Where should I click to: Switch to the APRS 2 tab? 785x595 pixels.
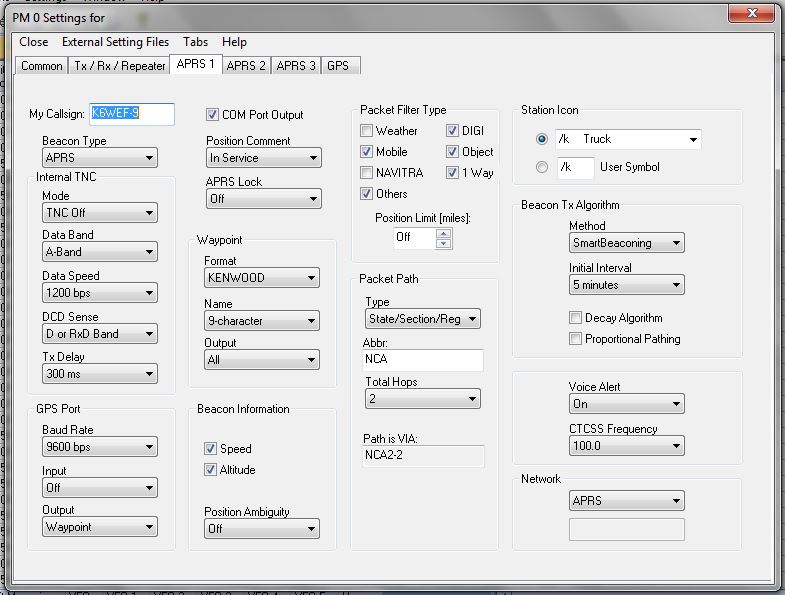coord(246,66)
